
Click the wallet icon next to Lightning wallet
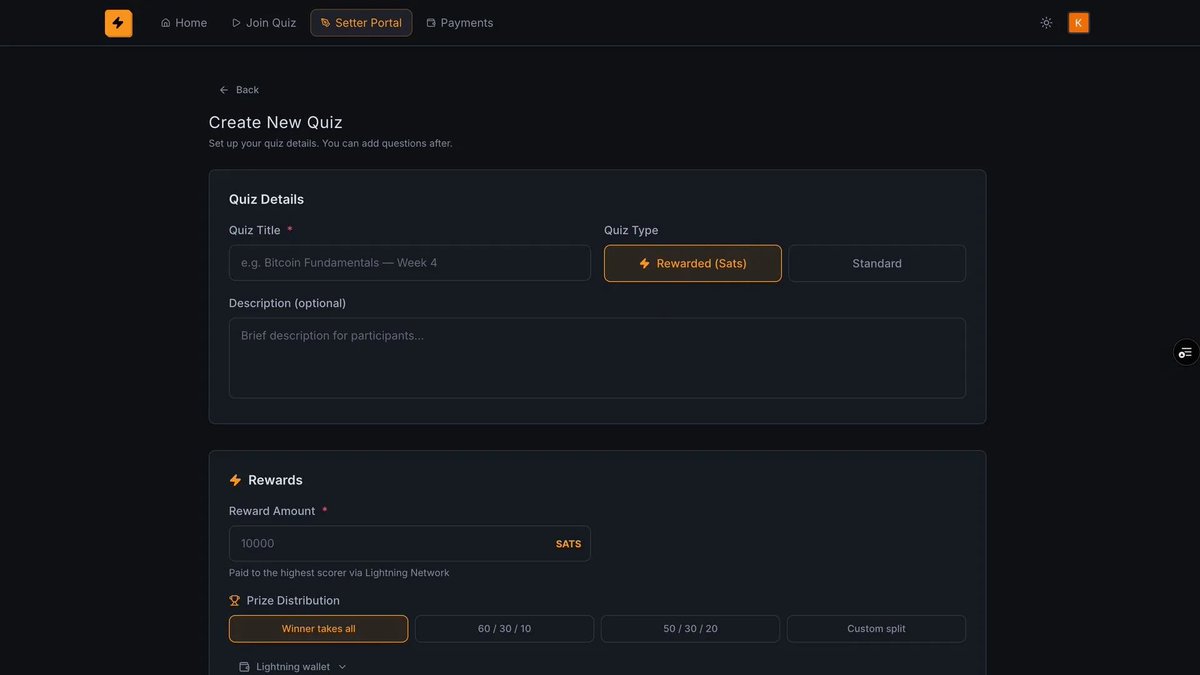coord(244,667)
